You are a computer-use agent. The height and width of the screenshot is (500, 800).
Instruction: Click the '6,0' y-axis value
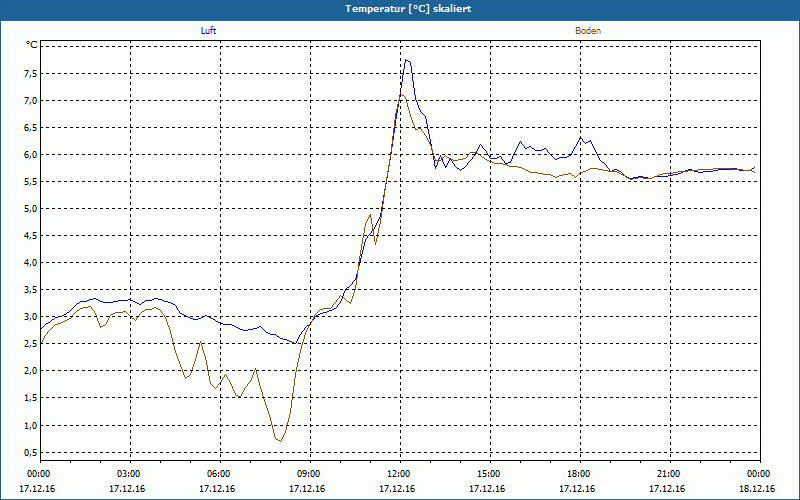pos(30,155)
